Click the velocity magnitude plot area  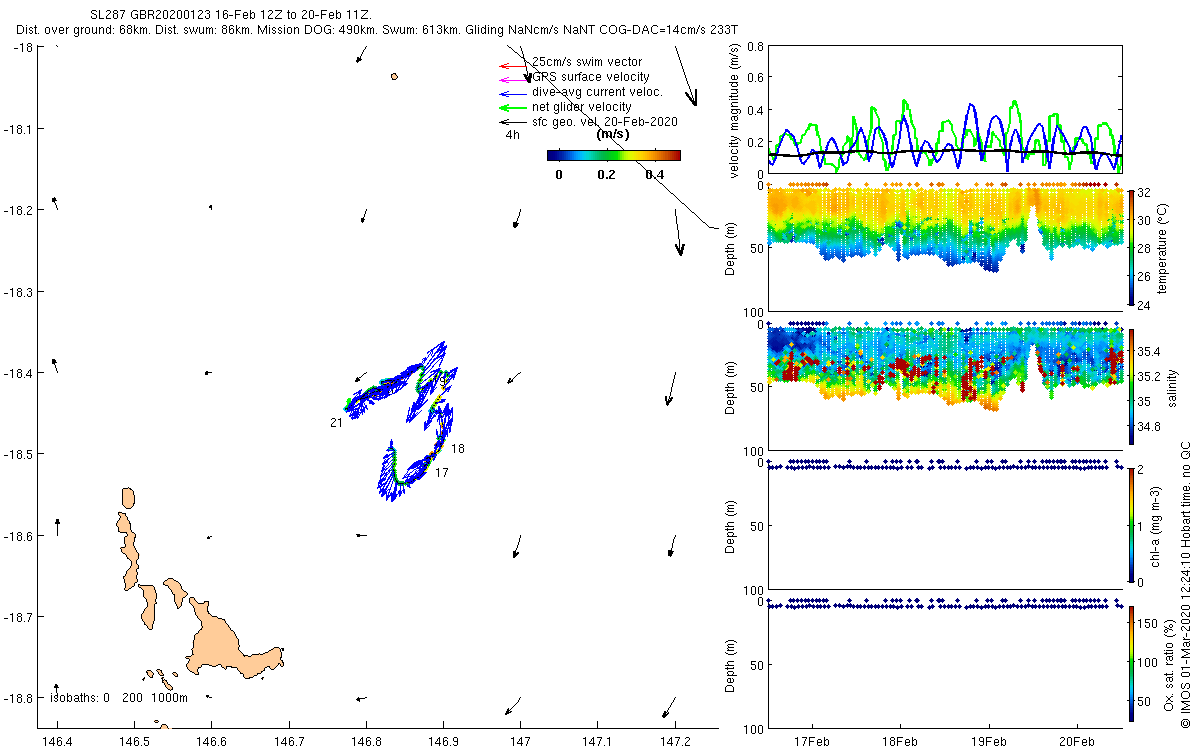pyautogui.click(x=944, y=110)
